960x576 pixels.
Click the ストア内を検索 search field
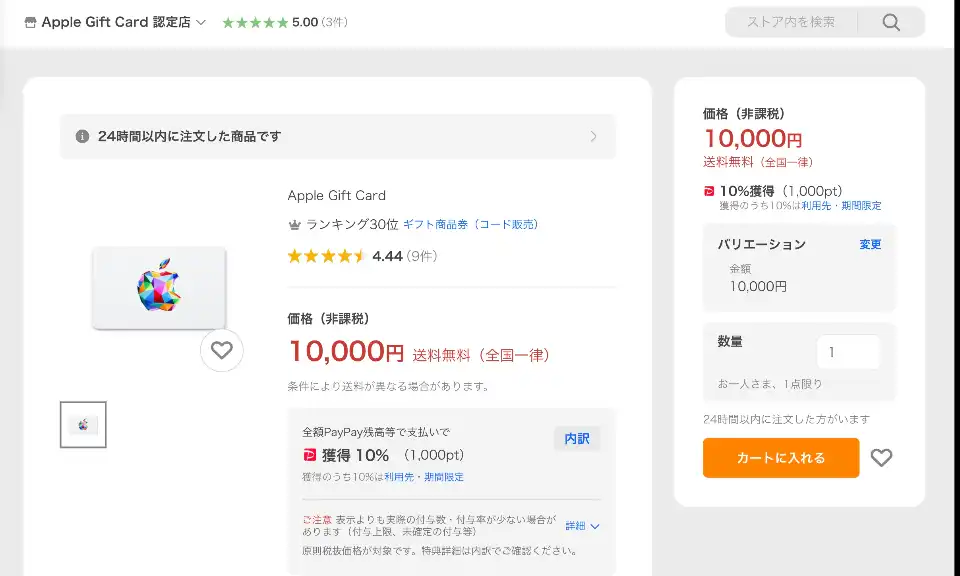[790, 22]
